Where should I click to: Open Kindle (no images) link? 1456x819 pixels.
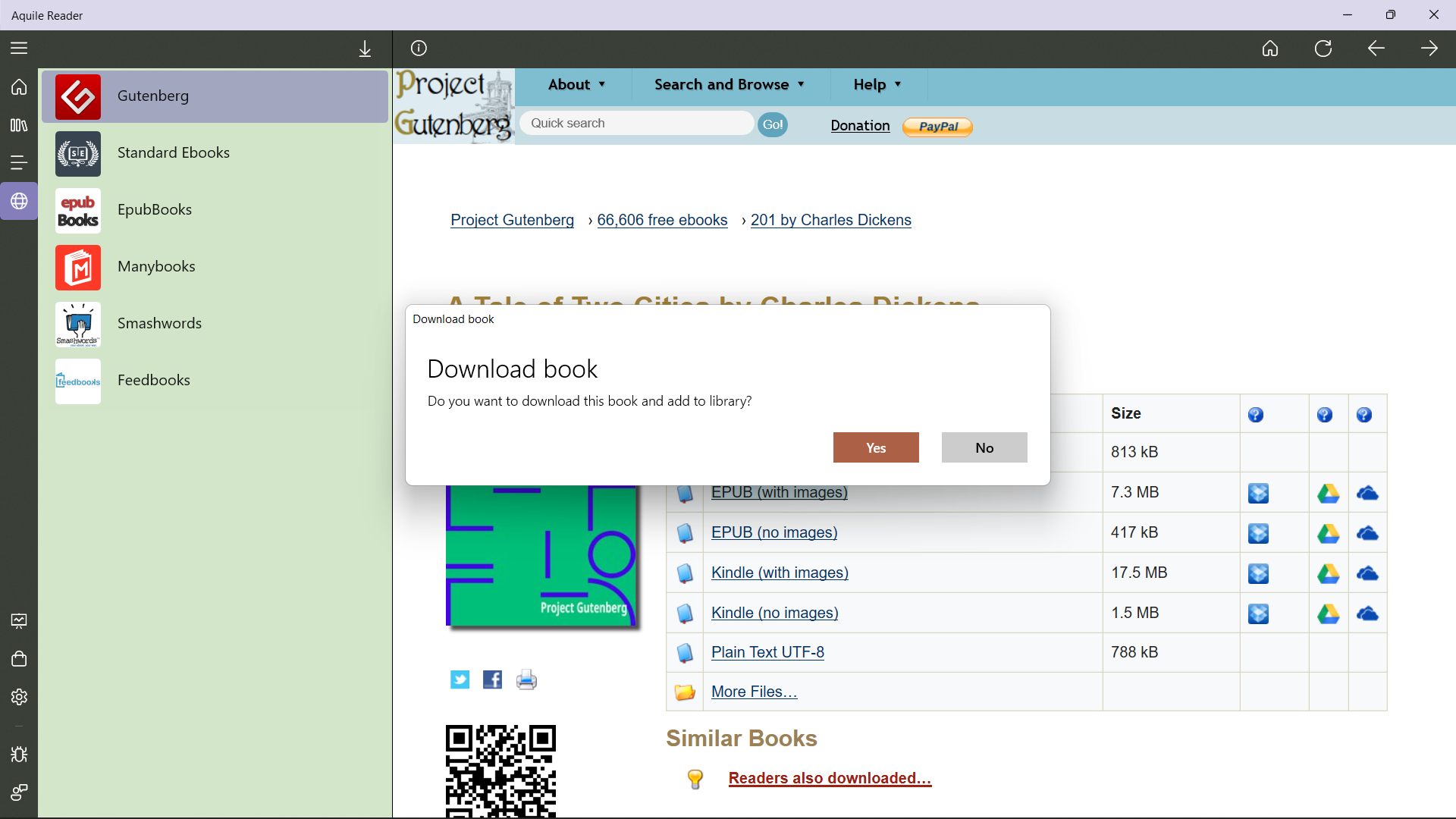[774, 613]
